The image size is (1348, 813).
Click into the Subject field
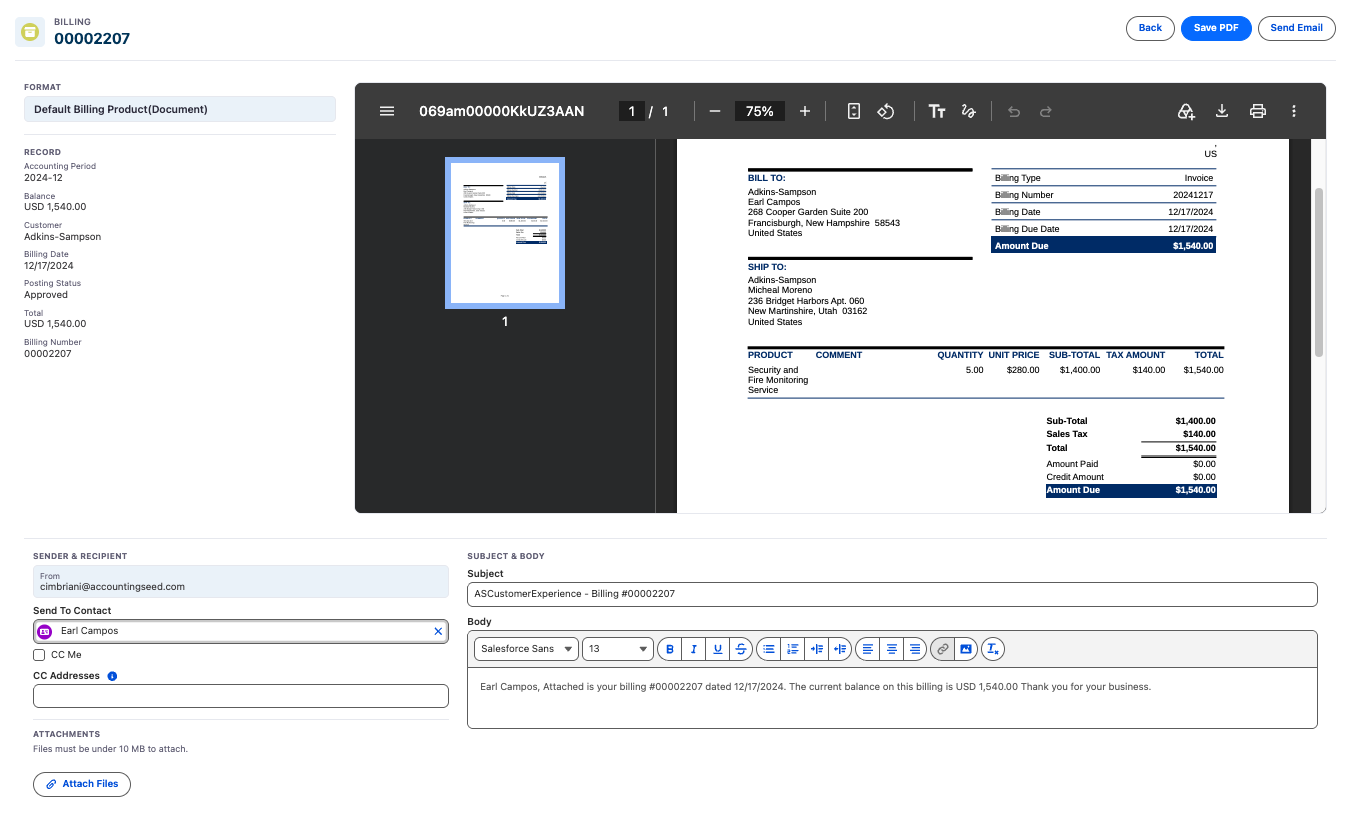click(892, 594)
